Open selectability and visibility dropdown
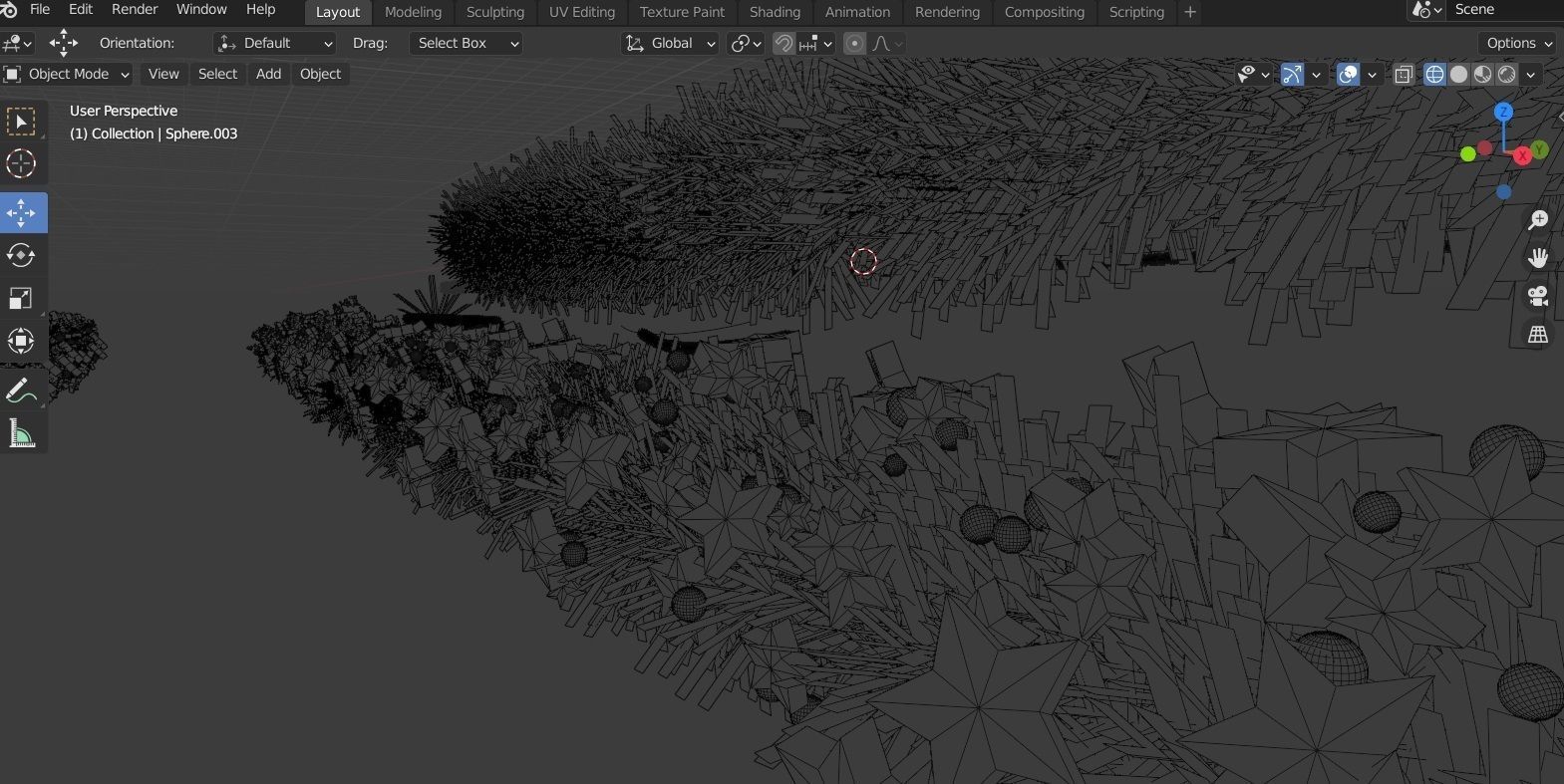This screenshot has height=784, width=1564. [1254, 74]
